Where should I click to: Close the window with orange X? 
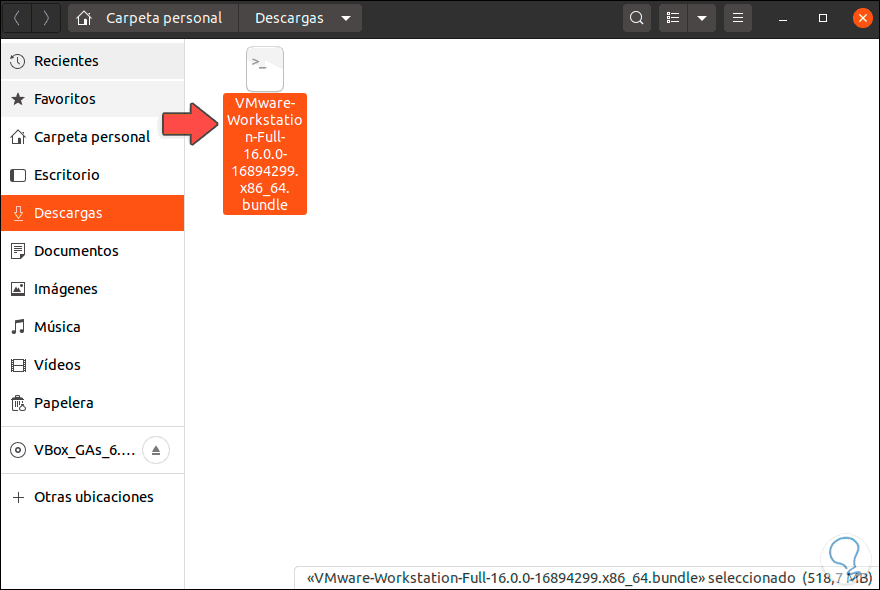pos(863,19)
